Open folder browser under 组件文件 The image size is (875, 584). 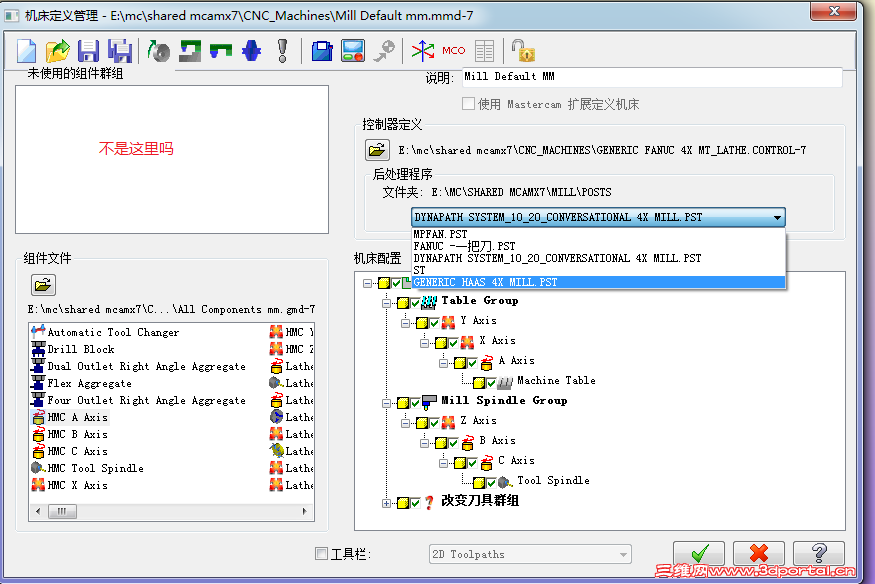(x=42, y=284)
